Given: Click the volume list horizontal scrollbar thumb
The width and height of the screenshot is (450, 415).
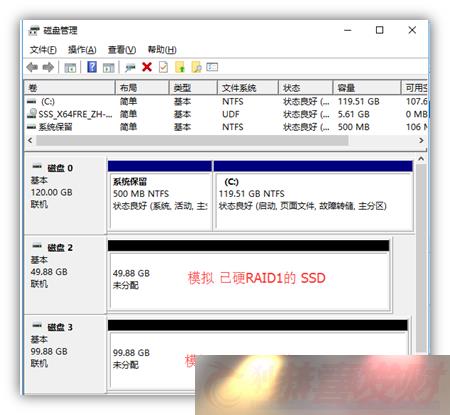Looking at the screenshot, I should [192, 140].
